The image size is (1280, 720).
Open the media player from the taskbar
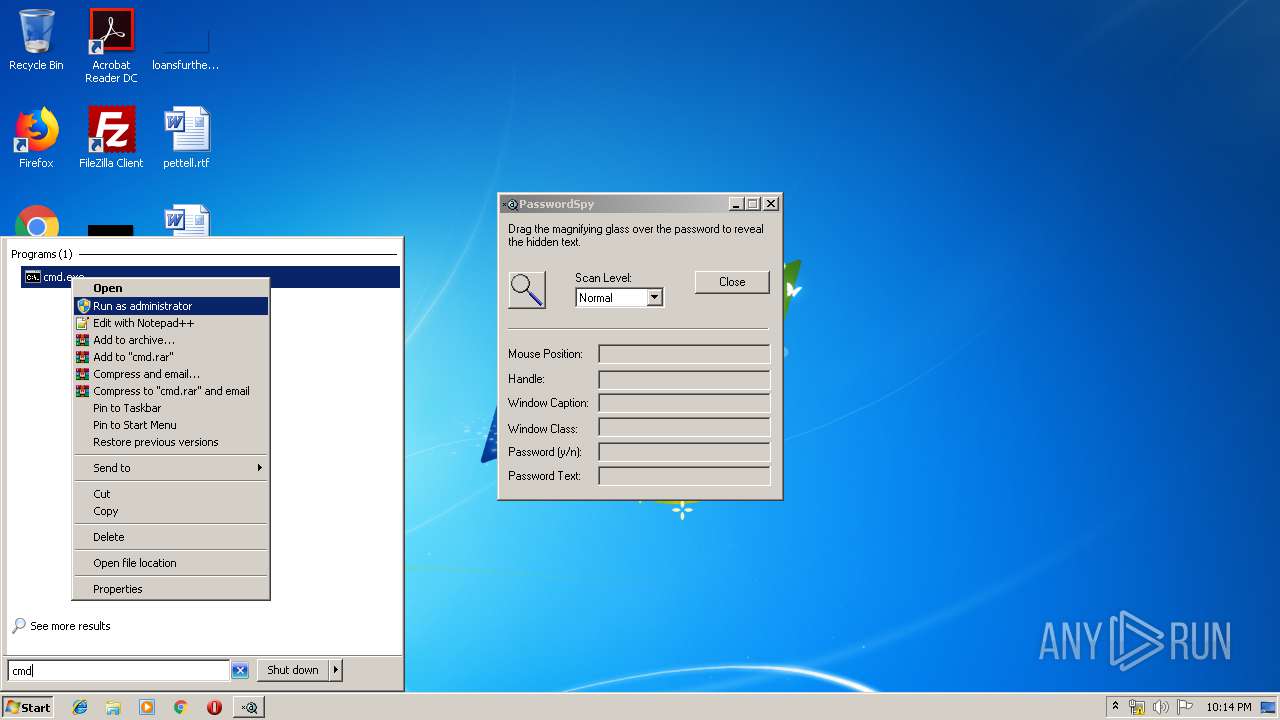[147, 707]
